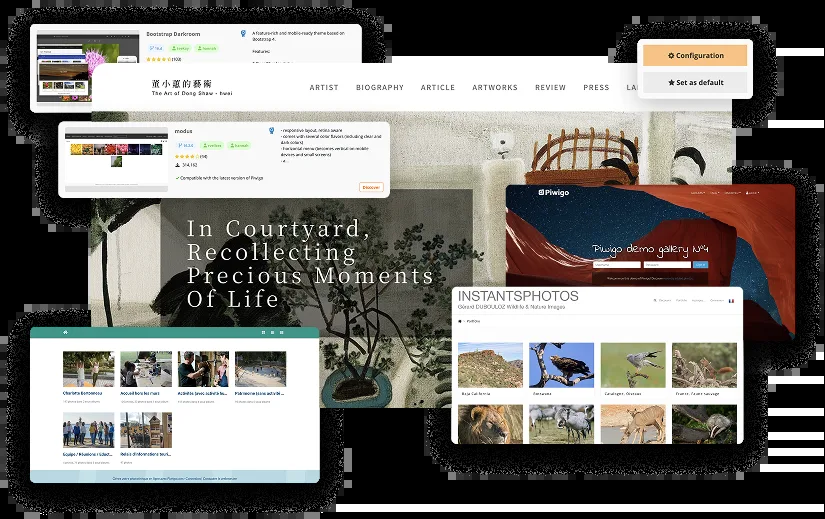This screenshot has height=519, width=825.
Task: Click the star rating on modus card
Action: [x=187, y=156]
